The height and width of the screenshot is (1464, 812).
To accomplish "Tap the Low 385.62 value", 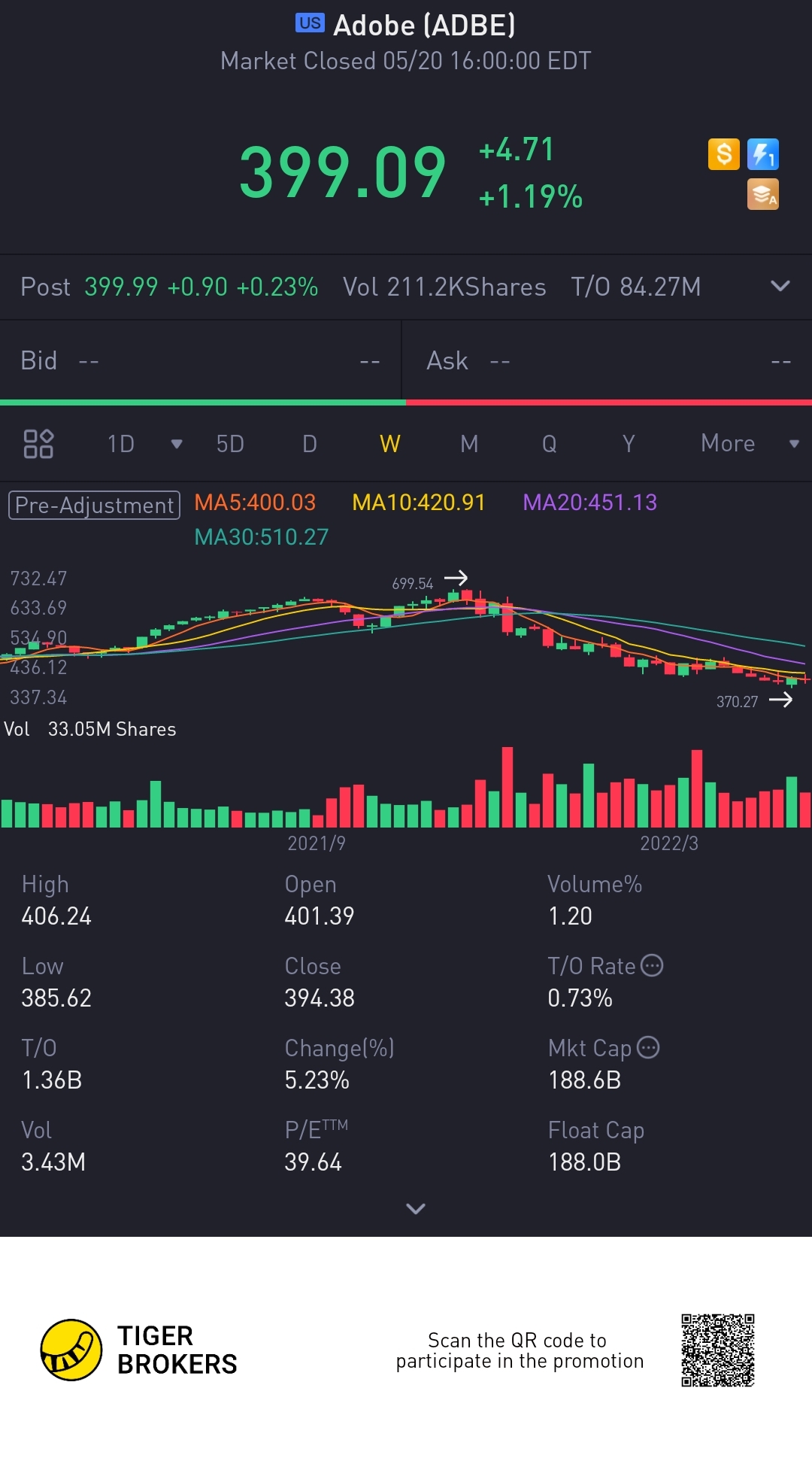I will click(56, 998).
